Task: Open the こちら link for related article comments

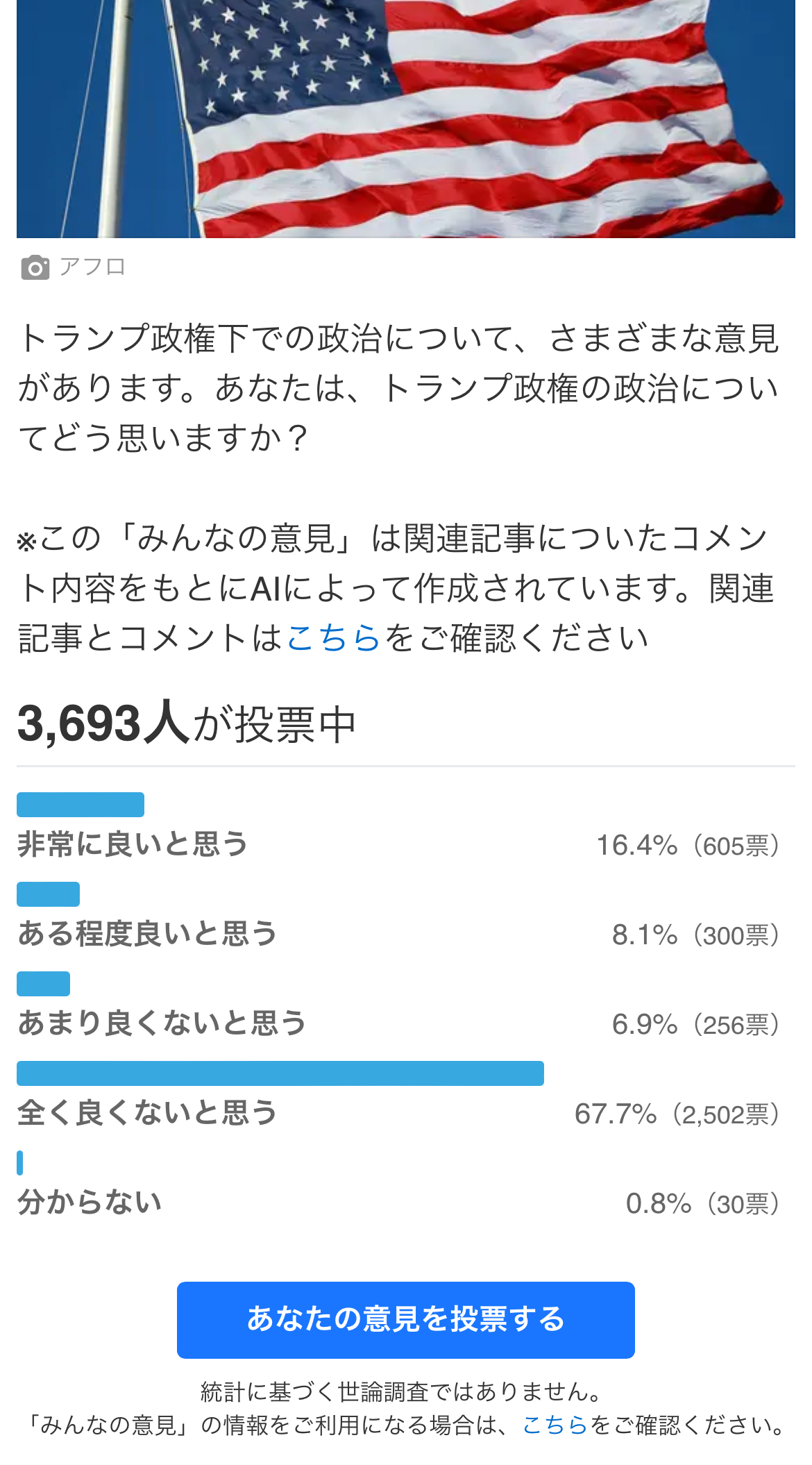Action: 333,638
